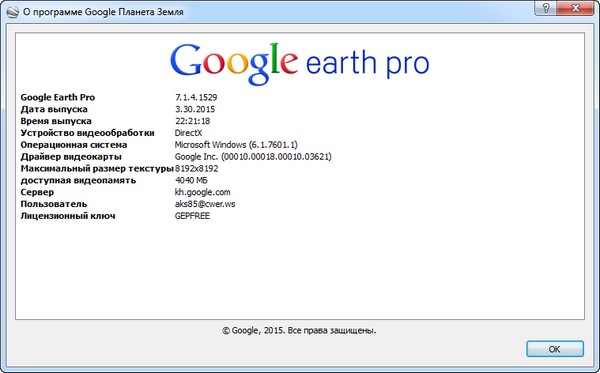Image resolution: width=600 pixels, height=373 pixels.
Task: Click the Драйвер видеокарты label
Action: 71,156
